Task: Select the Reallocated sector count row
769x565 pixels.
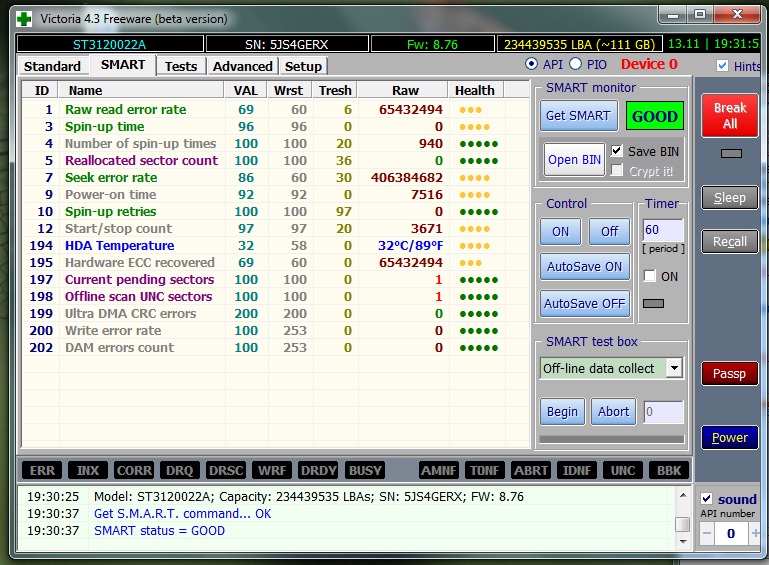Action: 275,160
